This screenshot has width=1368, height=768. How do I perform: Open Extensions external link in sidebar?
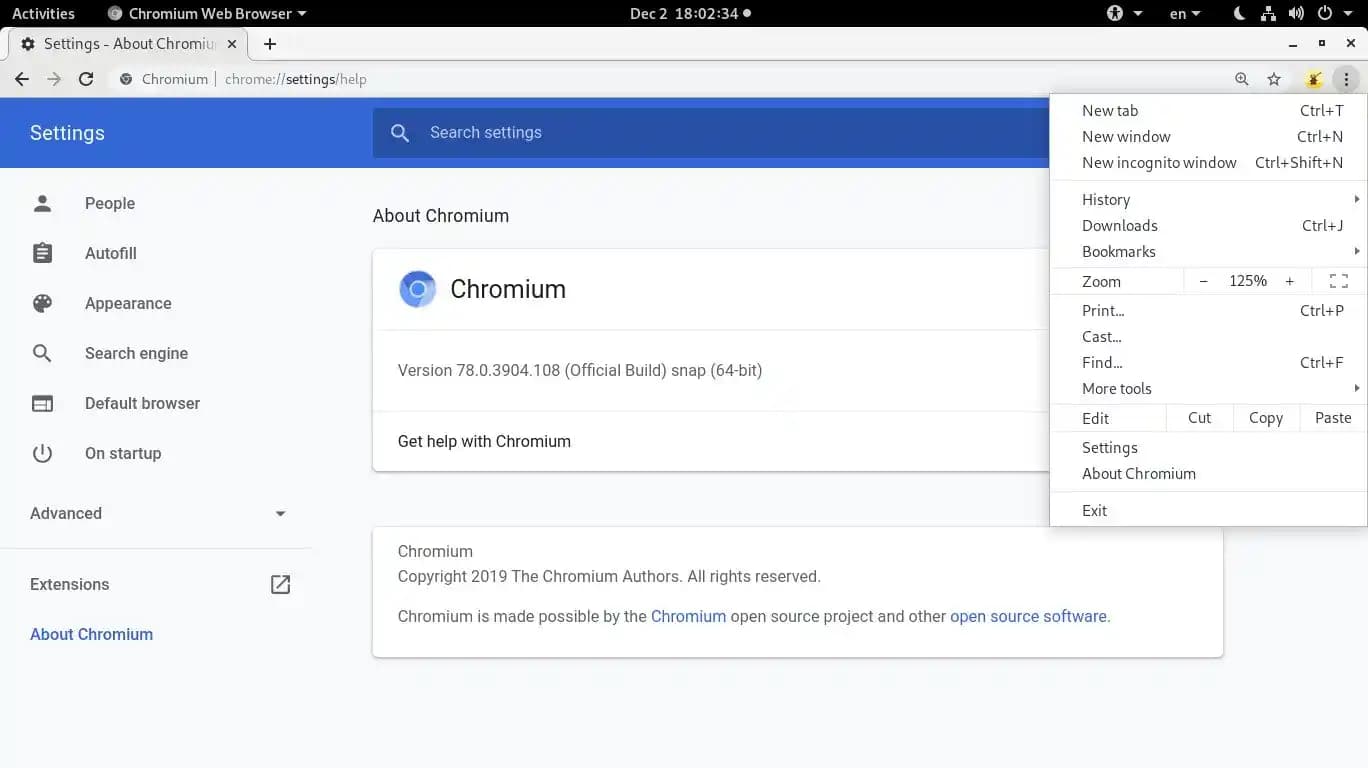280,584
